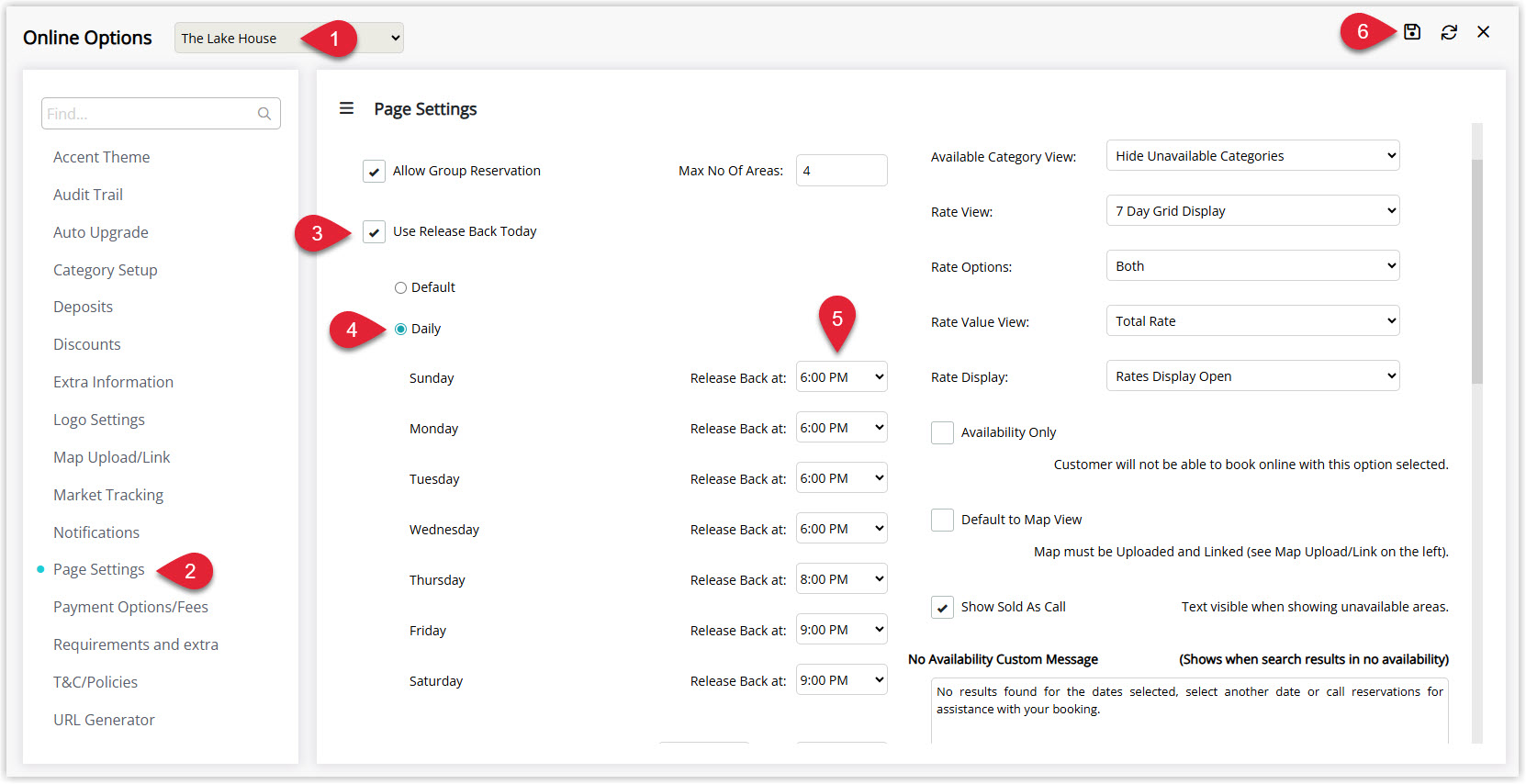
Task: Open Market Tracking section
Action: click(108, 495)
